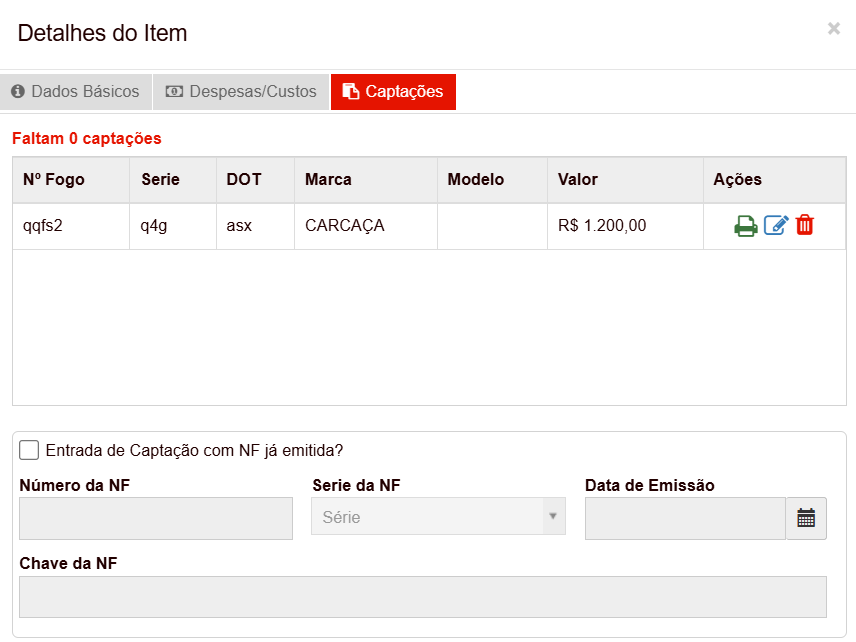
Task: Click the Marca column header
Action: tap(366, 180)
